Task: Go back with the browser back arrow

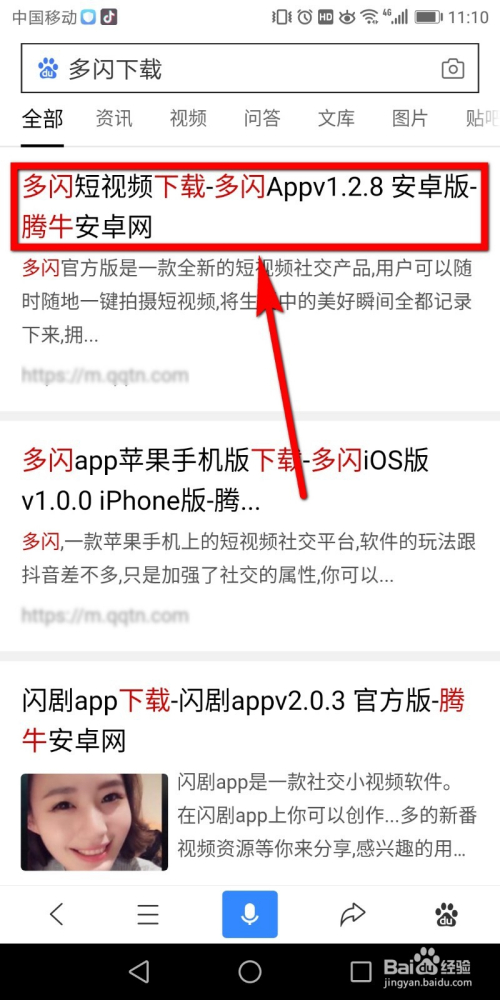Action: (57, 915)
